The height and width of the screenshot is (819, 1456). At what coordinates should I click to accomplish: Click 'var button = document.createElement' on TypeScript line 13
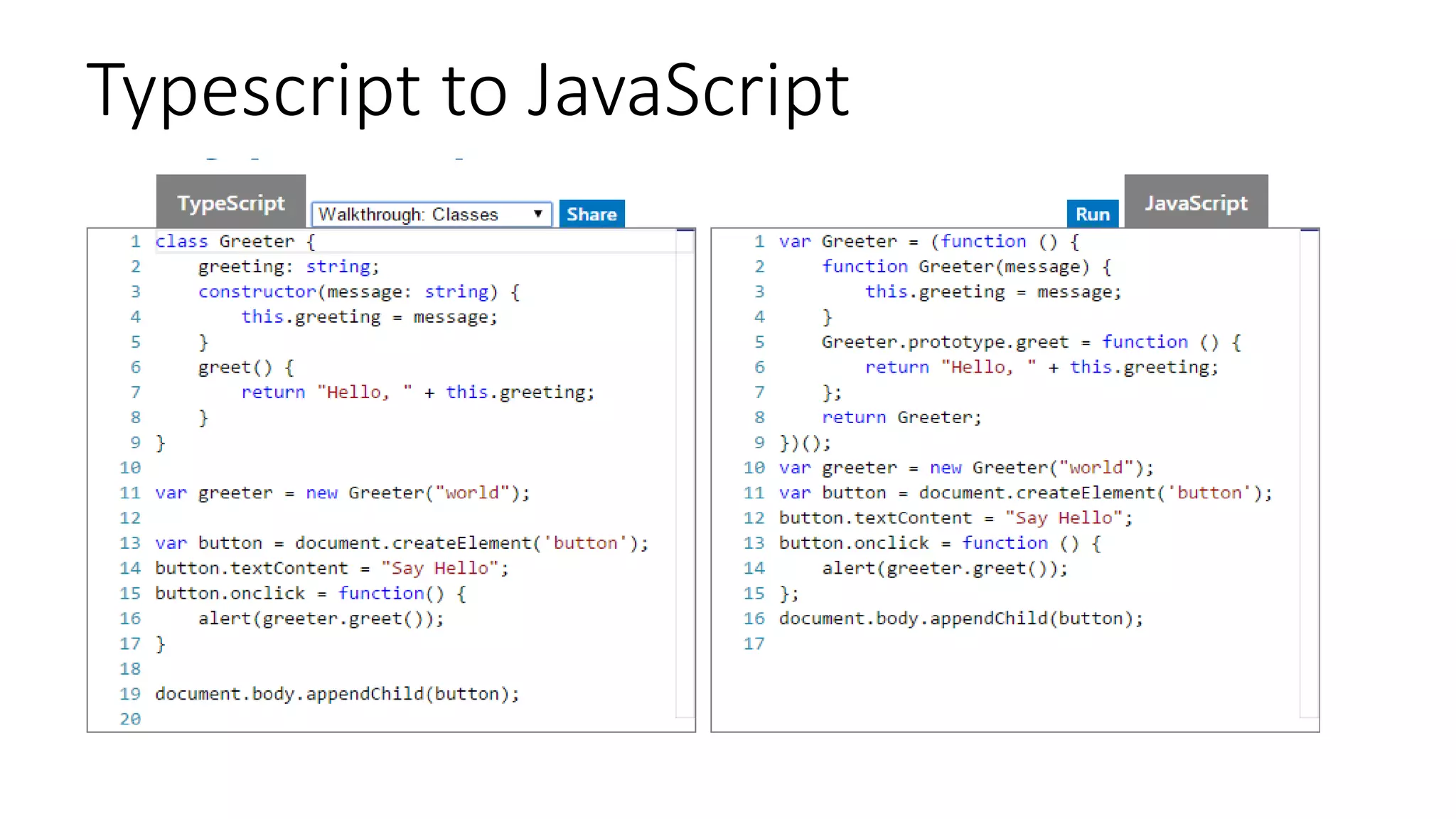402,543
